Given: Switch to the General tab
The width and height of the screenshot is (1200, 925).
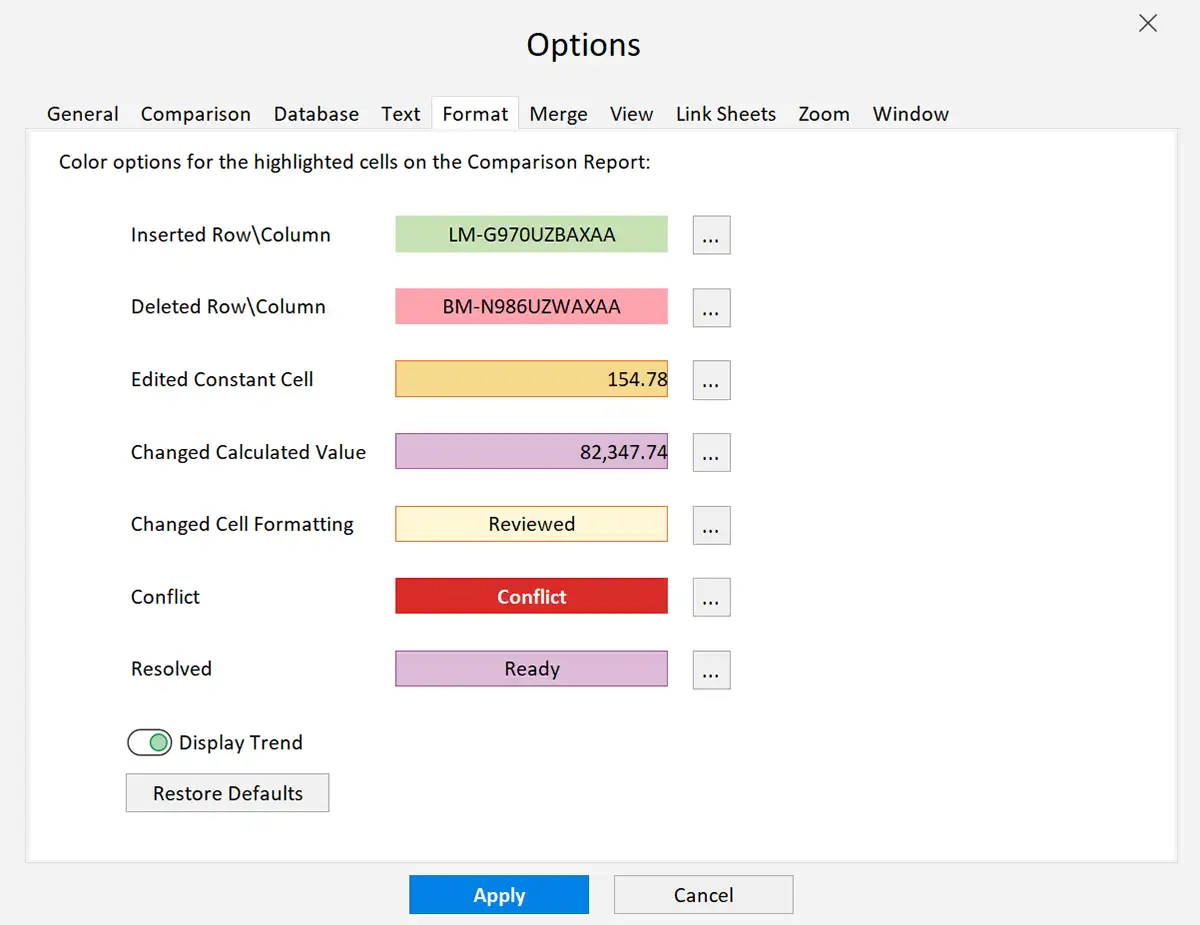Looking at the screenshot, I should [82, 114].
